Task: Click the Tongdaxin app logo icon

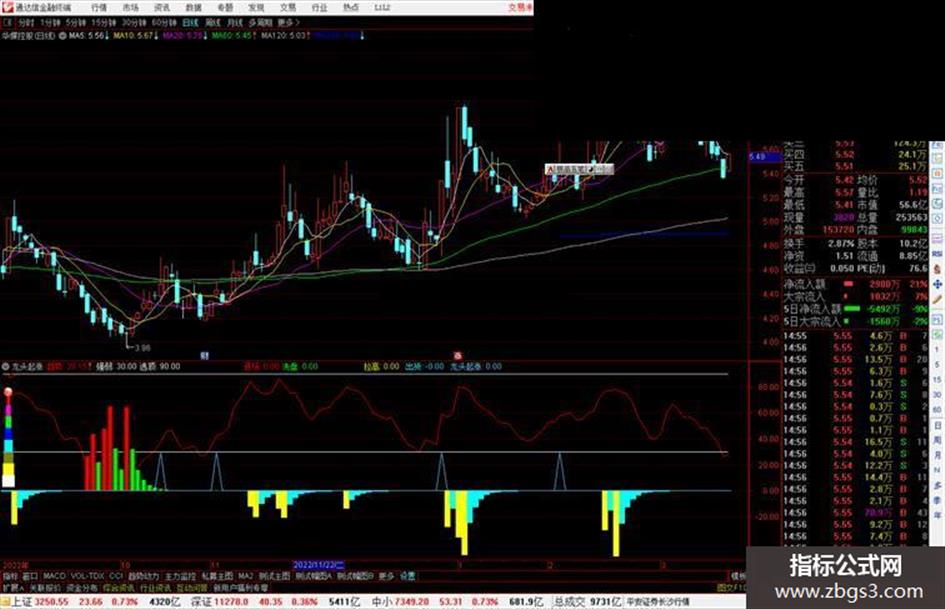Action: coord(7,7)
